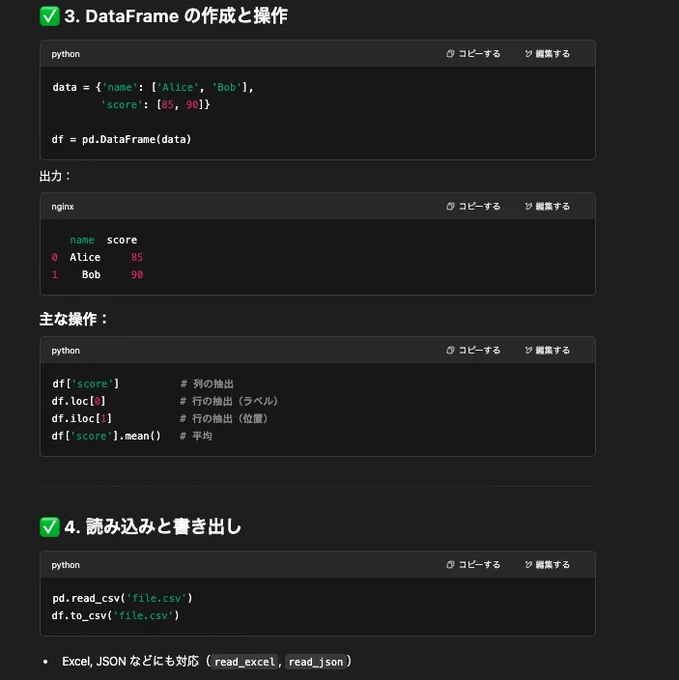The image size is (679, 680).
Task: Edit the df.iloc operations code block
Action: click(x=547, y=350)
